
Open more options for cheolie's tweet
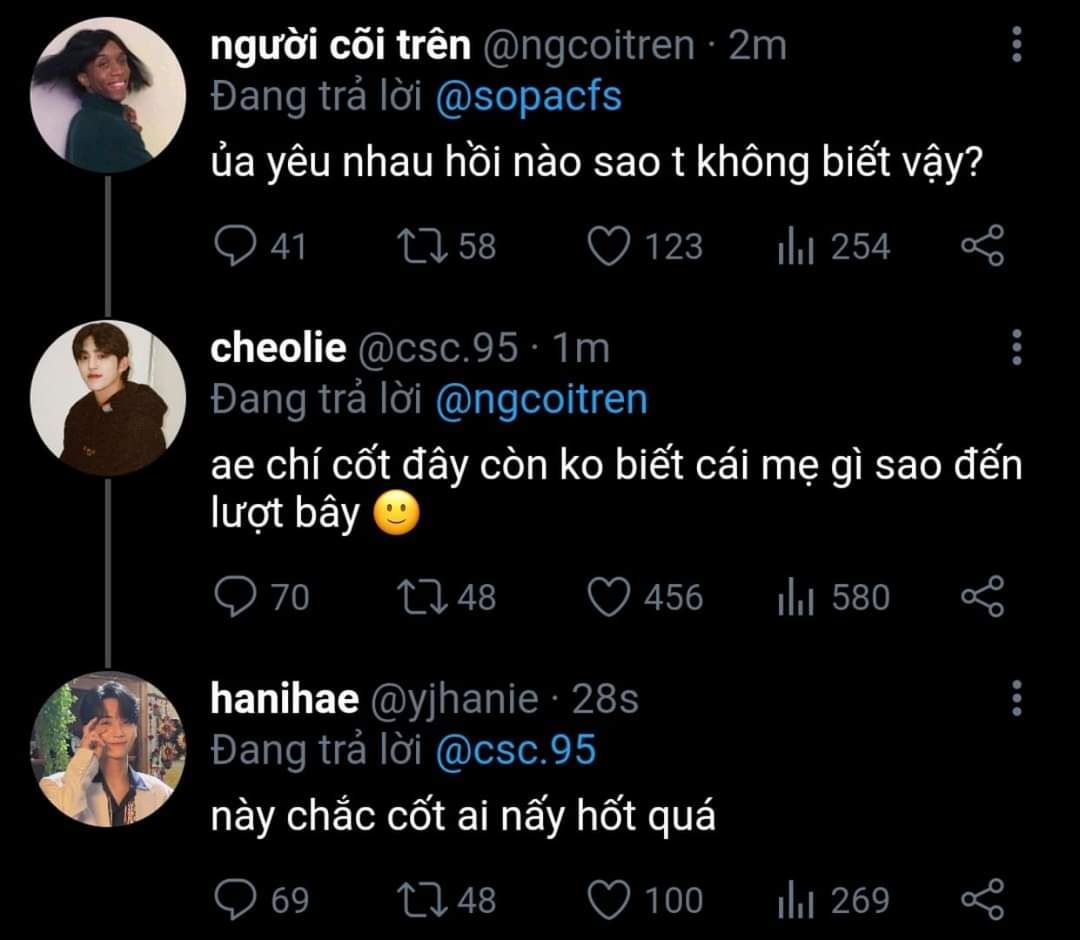pyautogui.click(x=1017, y=347)
